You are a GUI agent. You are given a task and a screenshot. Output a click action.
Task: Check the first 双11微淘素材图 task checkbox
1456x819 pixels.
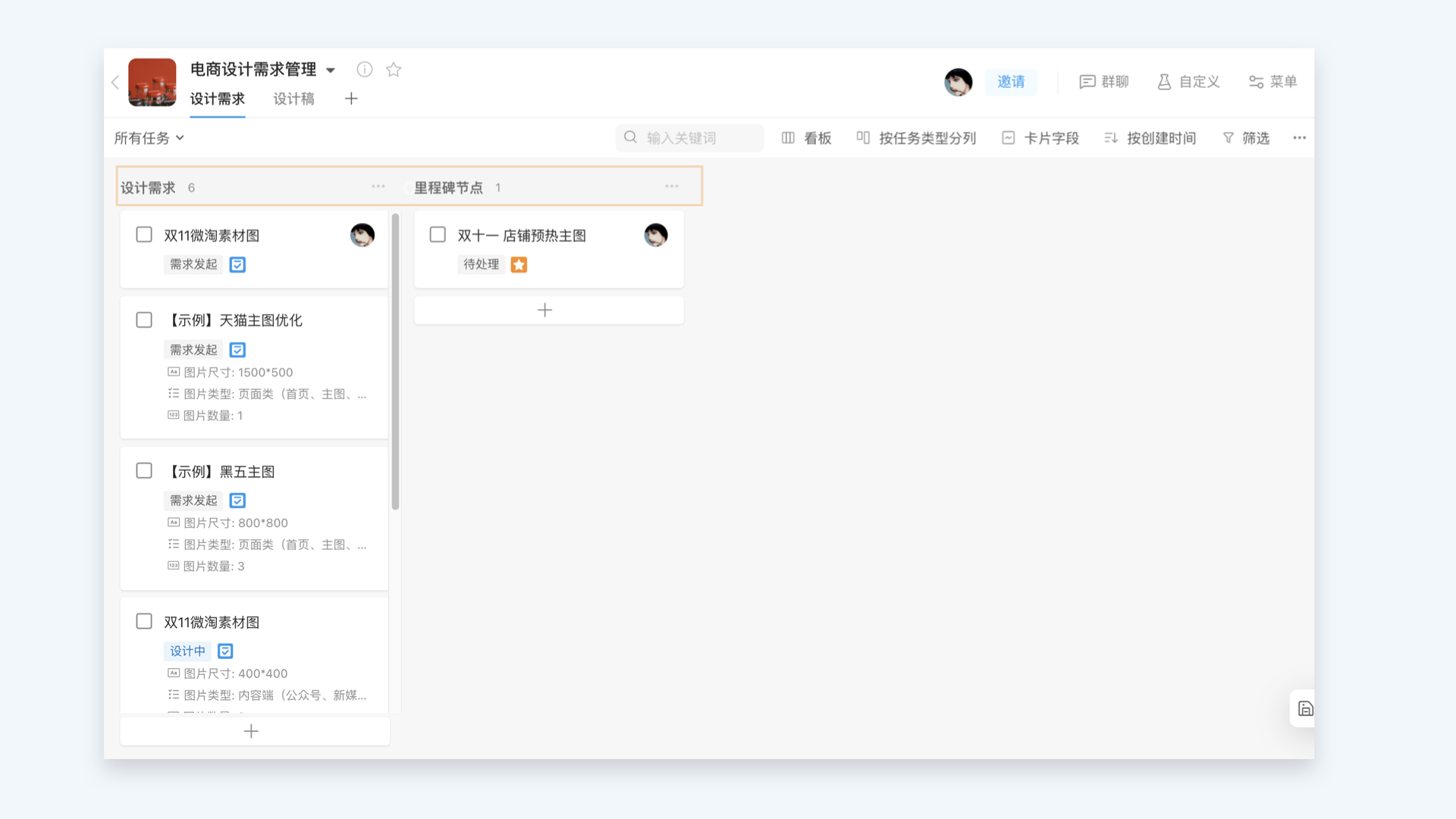[x=144, y=234]
